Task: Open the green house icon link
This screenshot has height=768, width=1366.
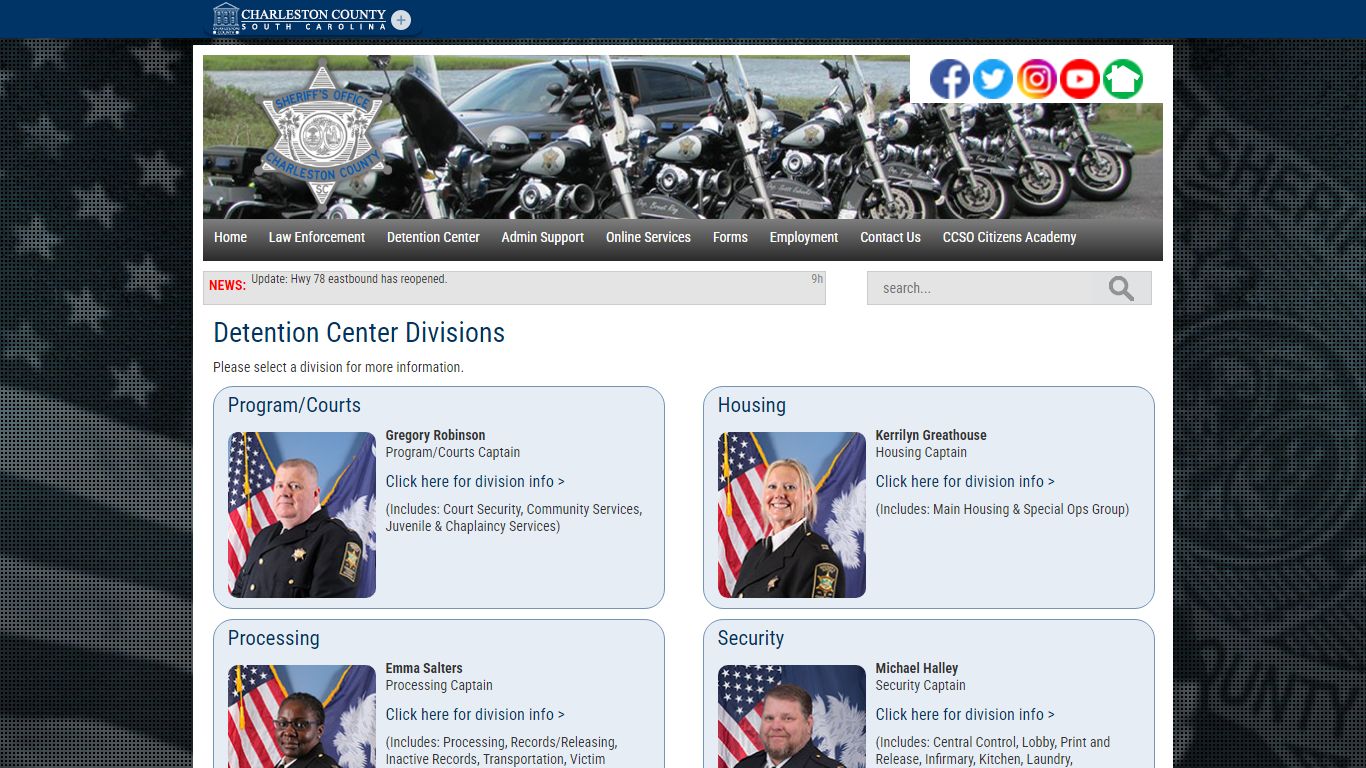Action: click(1123, 79)
